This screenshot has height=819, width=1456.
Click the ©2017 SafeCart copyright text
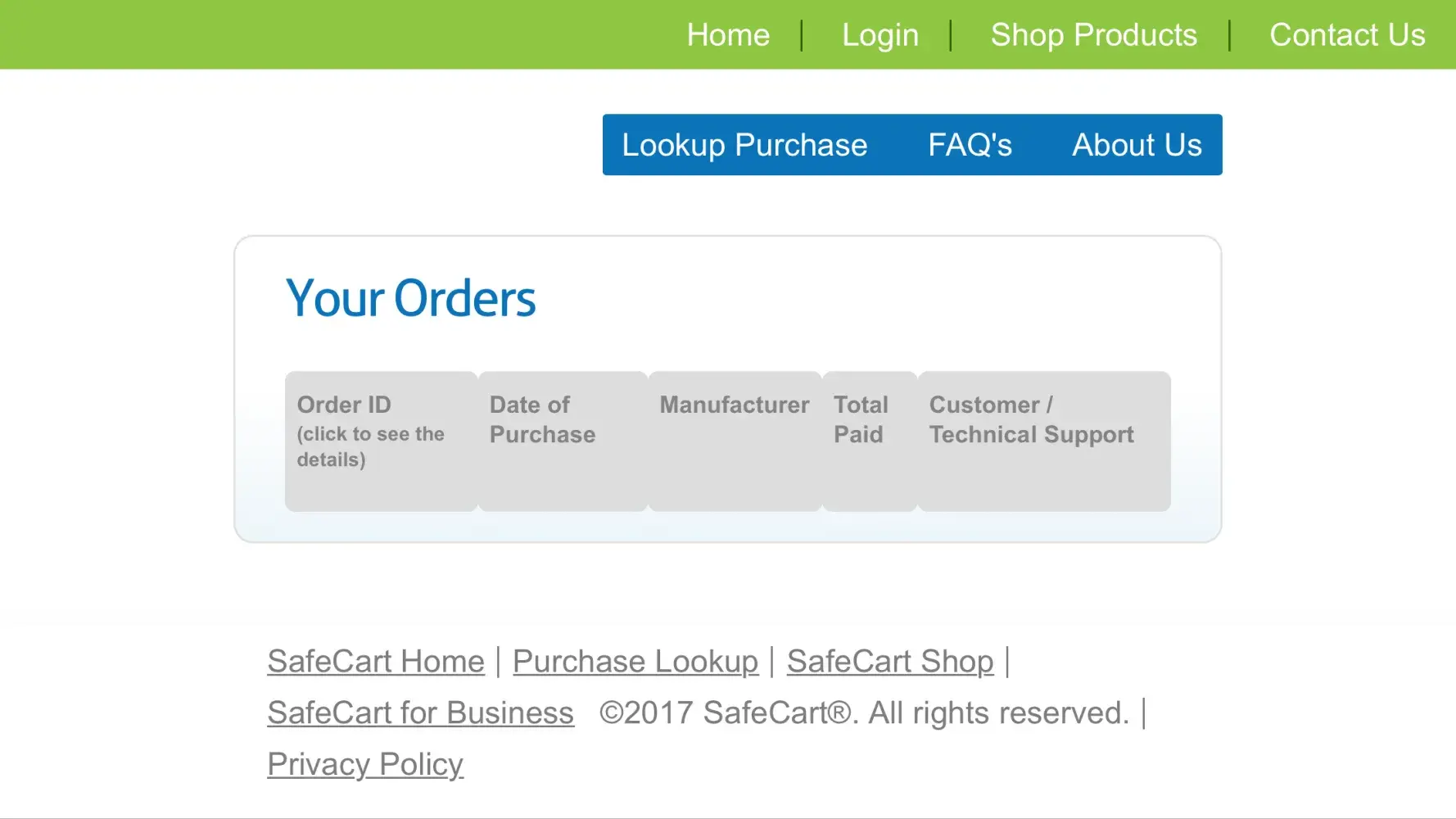pos(864,713)
